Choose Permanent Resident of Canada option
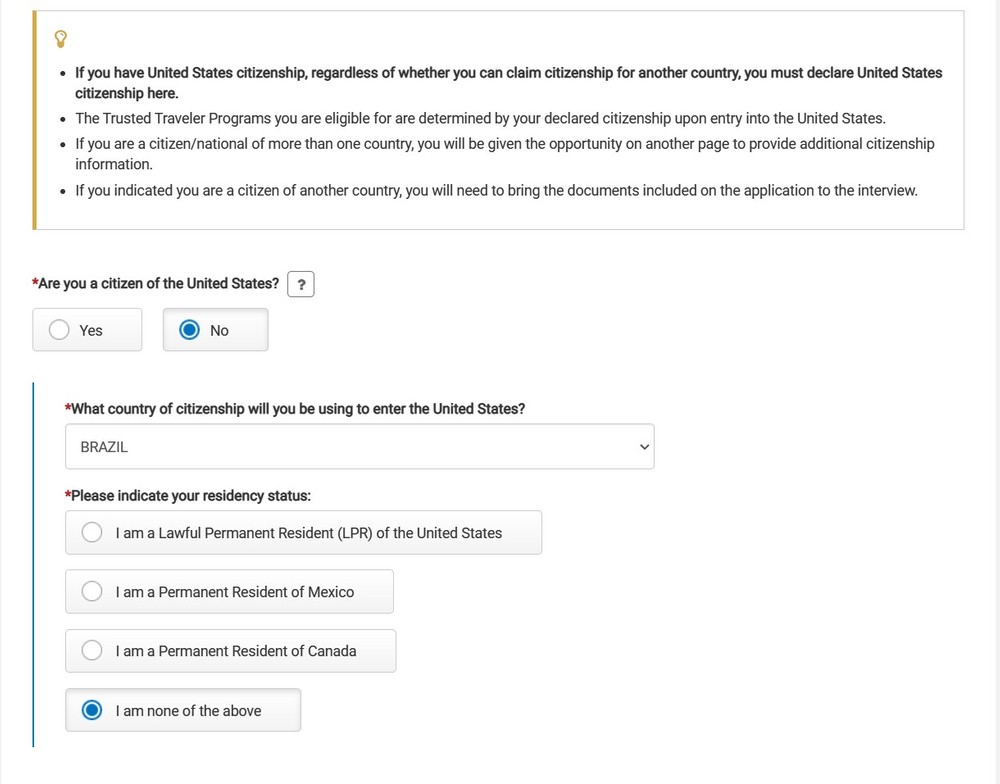The height and width of the screenshot is (784, 1000). coord(93,651)
